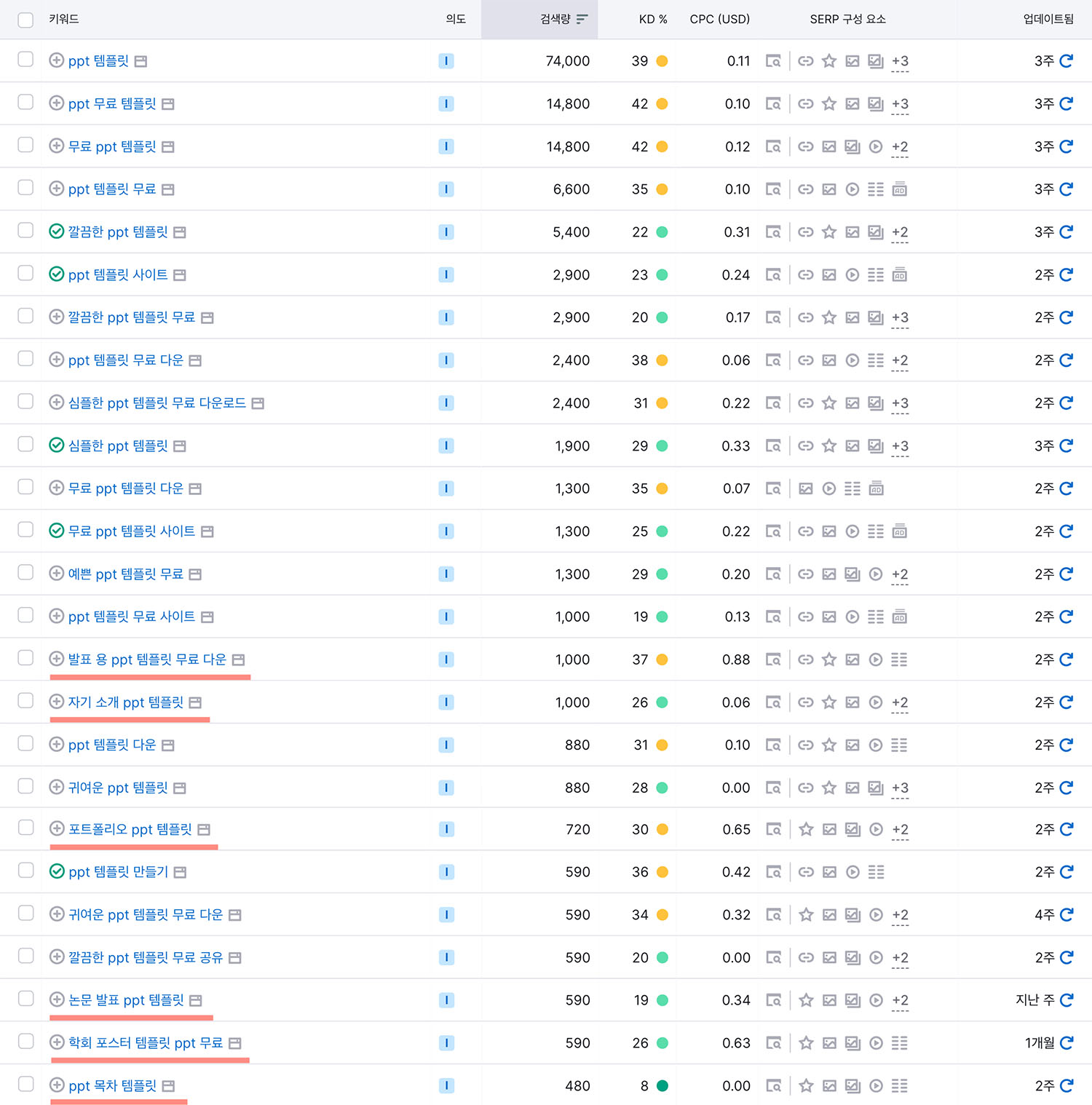Show +2 more features for 깔끔한 ppt 템플릿
Image resolution: width=1092 pixels, height=1105 pixels.
pyautogui.click(x=900, y=233)
